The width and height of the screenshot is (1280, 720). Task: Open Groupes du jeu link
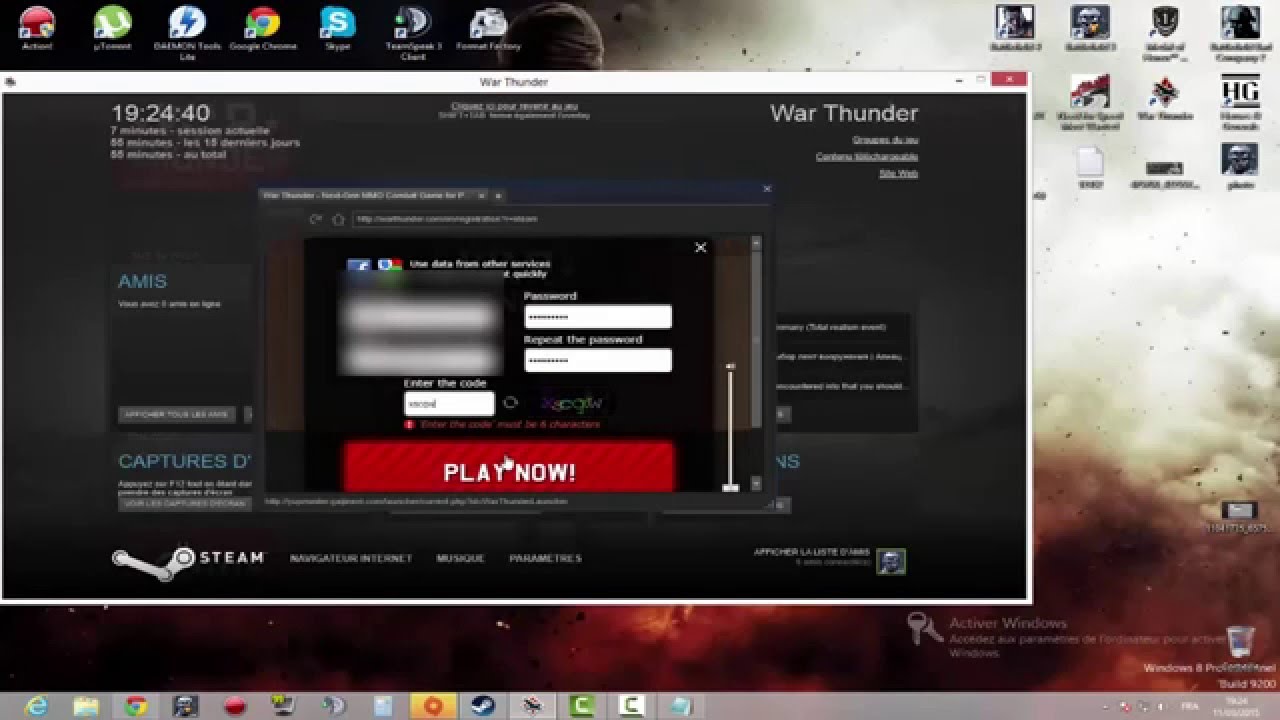pos(885,140)
